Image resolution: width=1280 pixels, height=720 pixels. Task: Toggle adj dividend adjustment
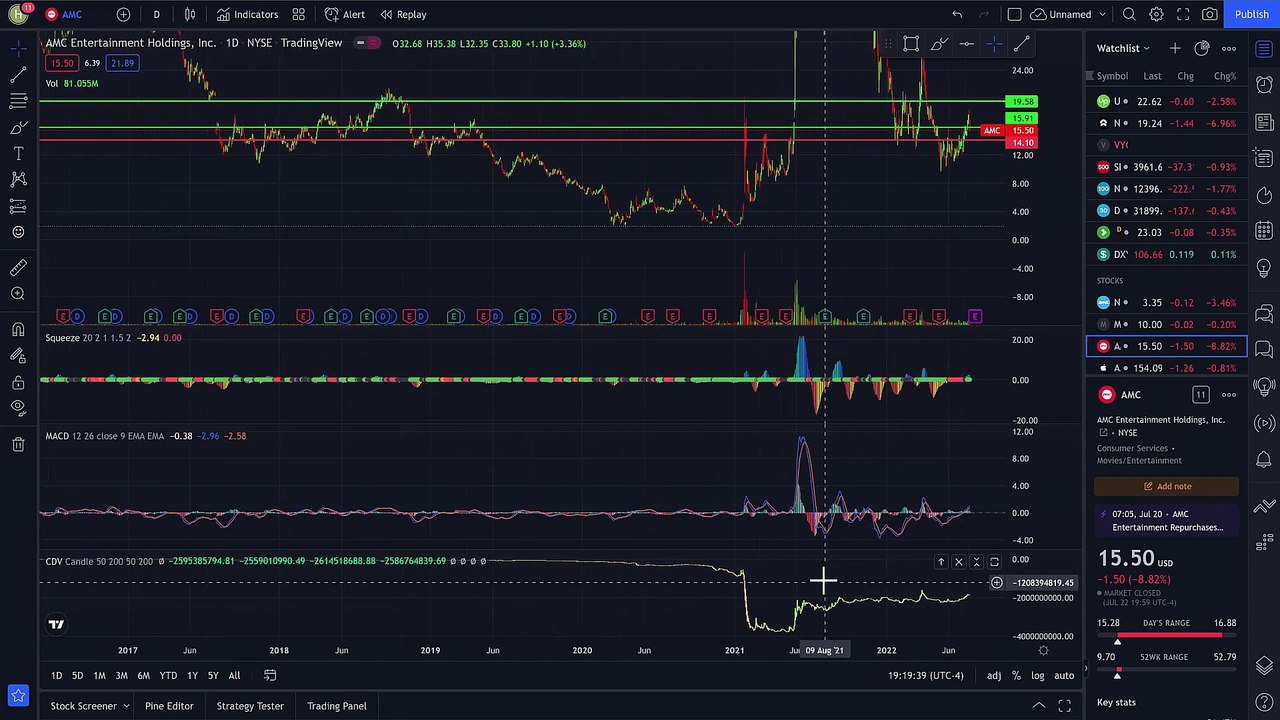click(x=994, y=676)
